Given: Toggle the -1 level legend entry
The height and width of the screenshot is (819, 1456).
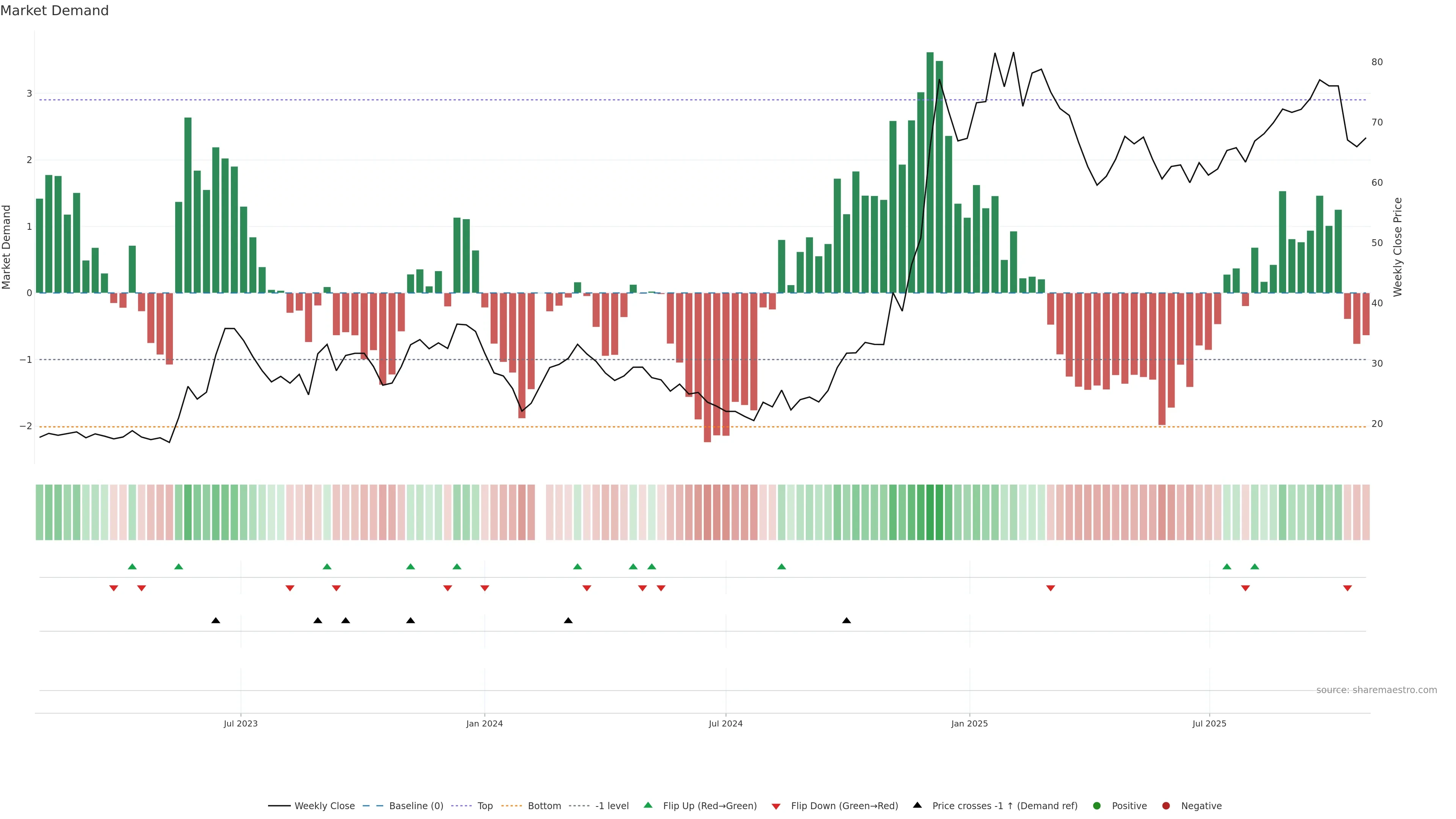Looking at the screenshot, I should (x=612, y=806).
